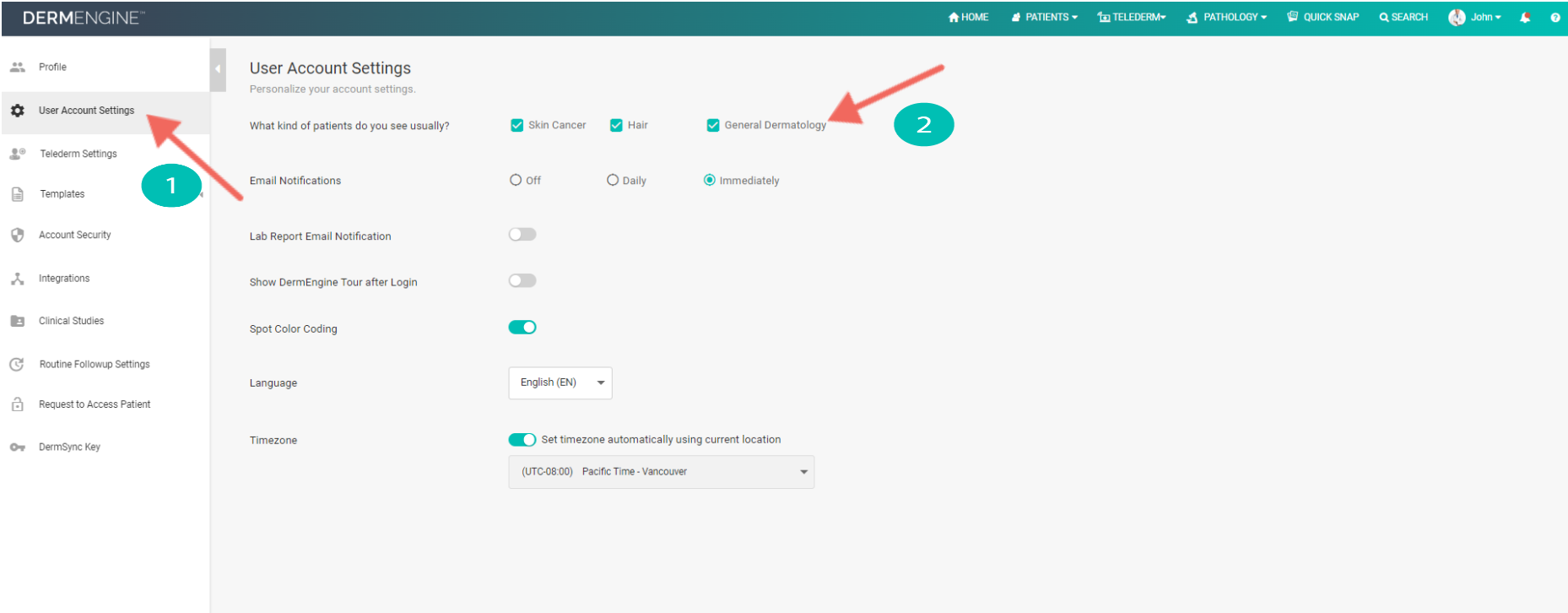Open the Pathology dropdown menu
Image resolution: width=1568 pixels, height=613 pixels.
point(1227,17)
